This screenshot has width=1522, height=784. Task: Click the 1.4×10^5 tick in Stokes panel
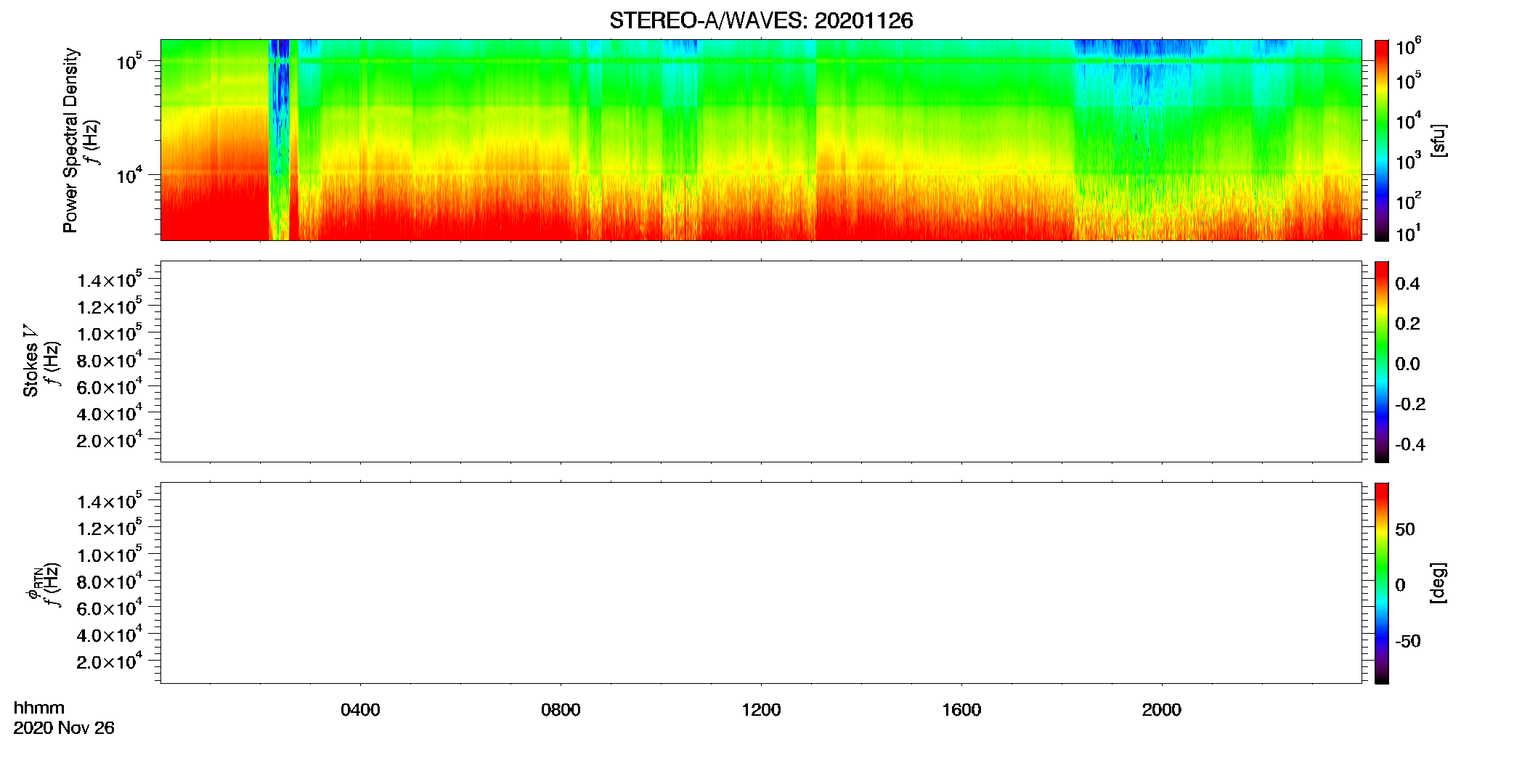point(110,279)
